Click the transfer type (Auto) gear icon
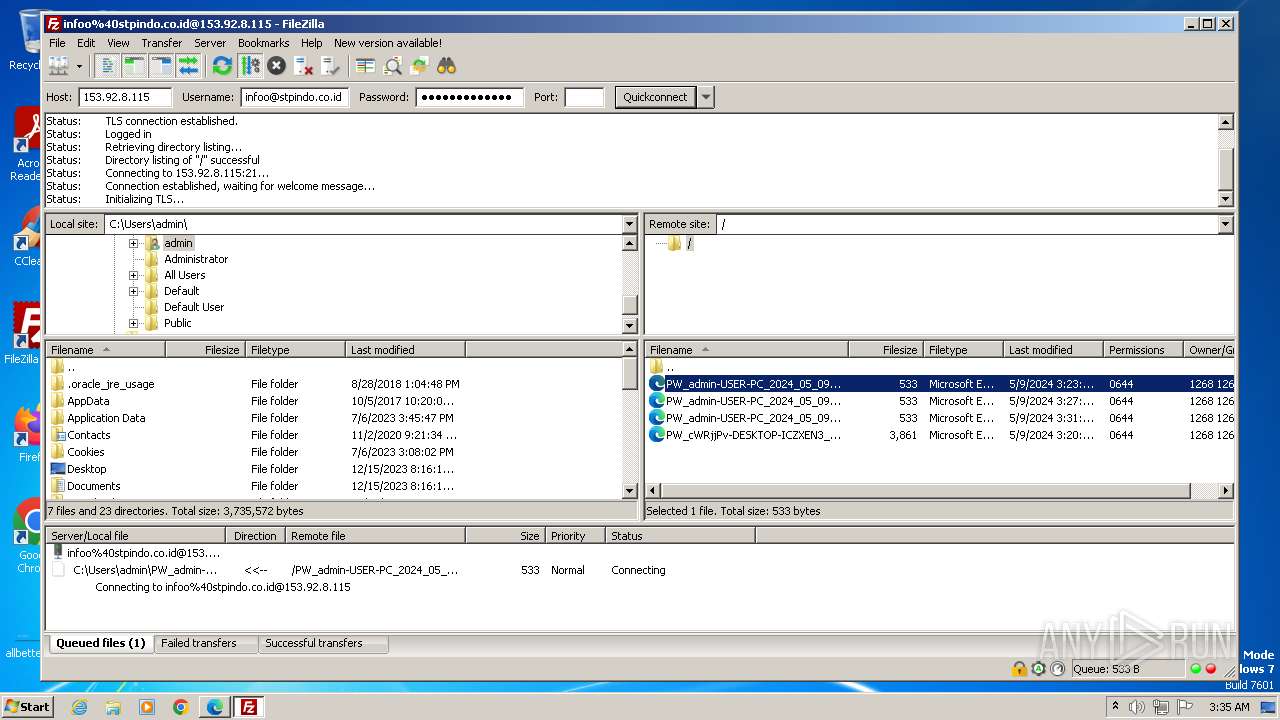Viewport: 1280px width, 720px height. click(x=1038, y=669)
